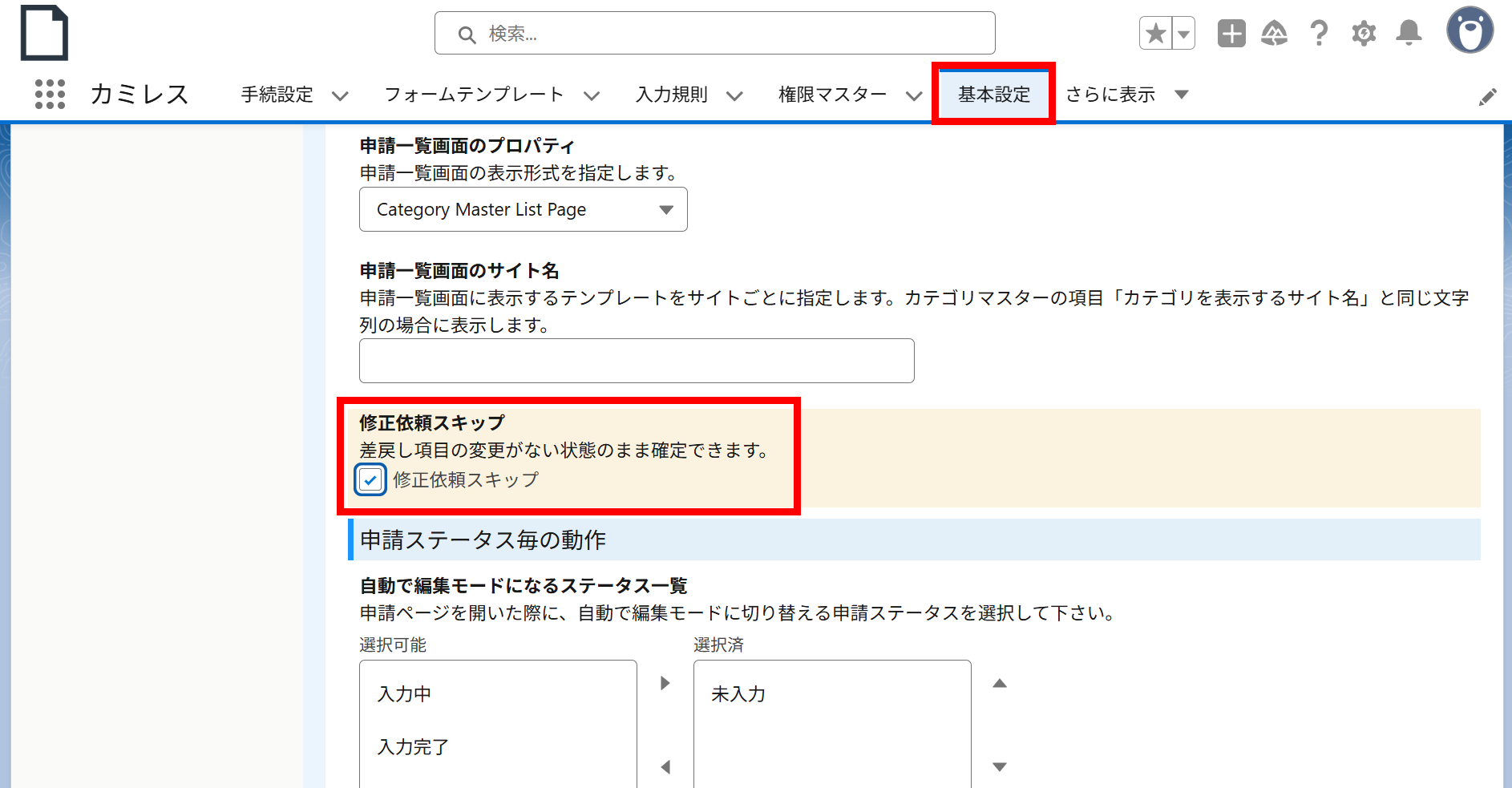Viewport: 1512px width, 788px height.
Task: Open the 権限マスター tab
Action: click(832, 95)
